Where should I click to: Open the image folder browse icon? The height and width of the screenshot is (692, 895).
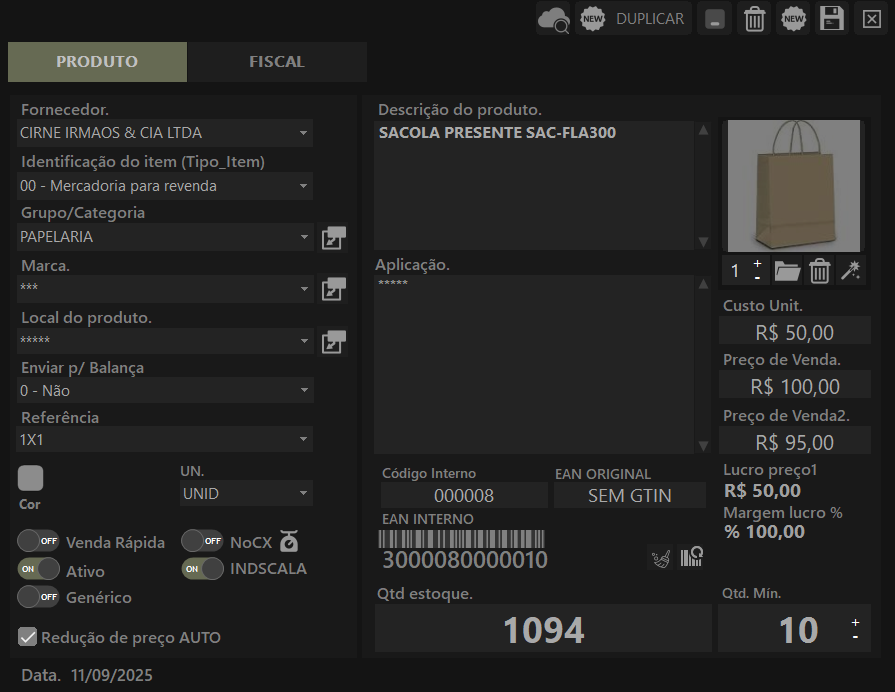coord(788,271)
